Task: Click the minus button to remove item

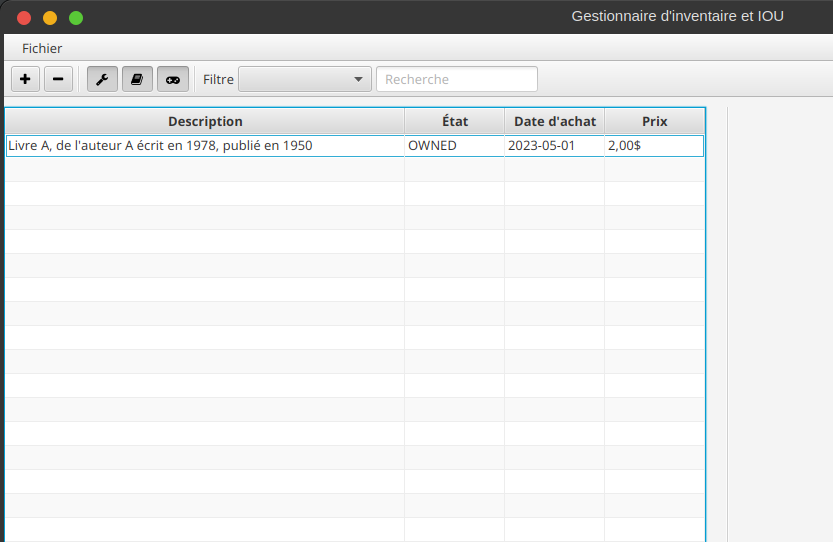Action: tap(58, 79)
